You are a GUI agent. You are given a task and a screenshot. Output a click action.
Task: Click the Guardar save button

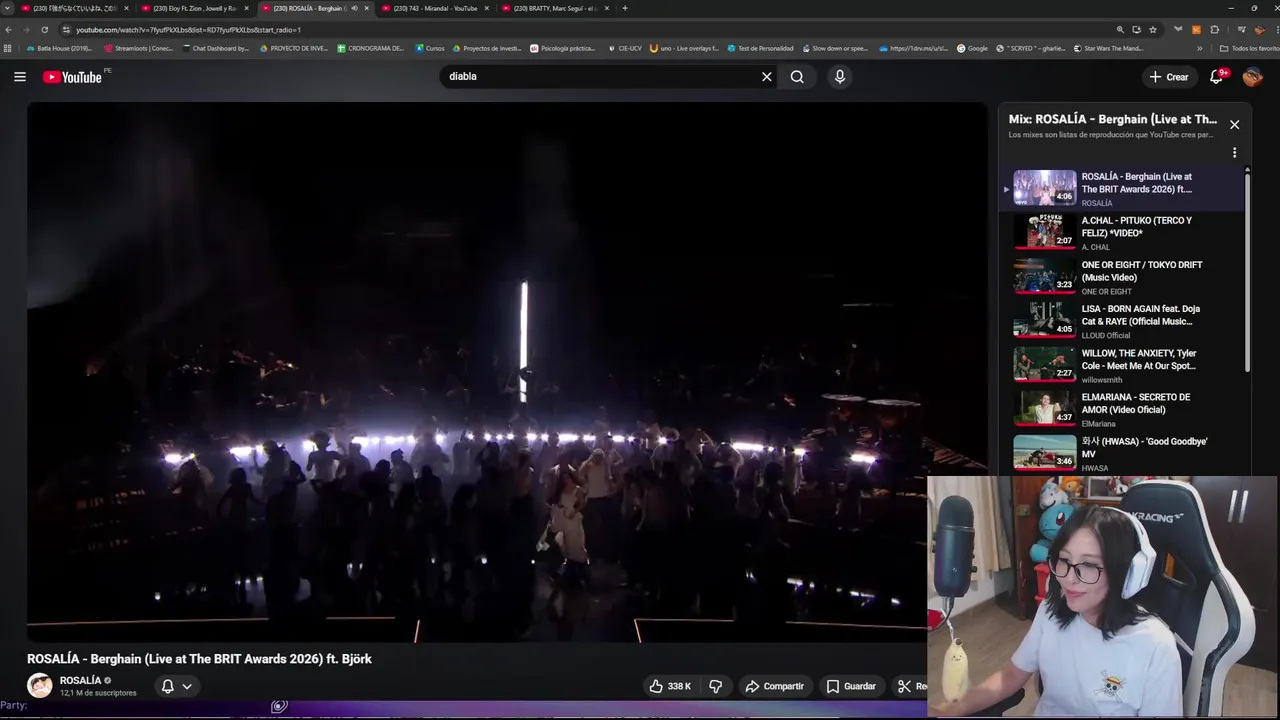(x=851, y=686)
